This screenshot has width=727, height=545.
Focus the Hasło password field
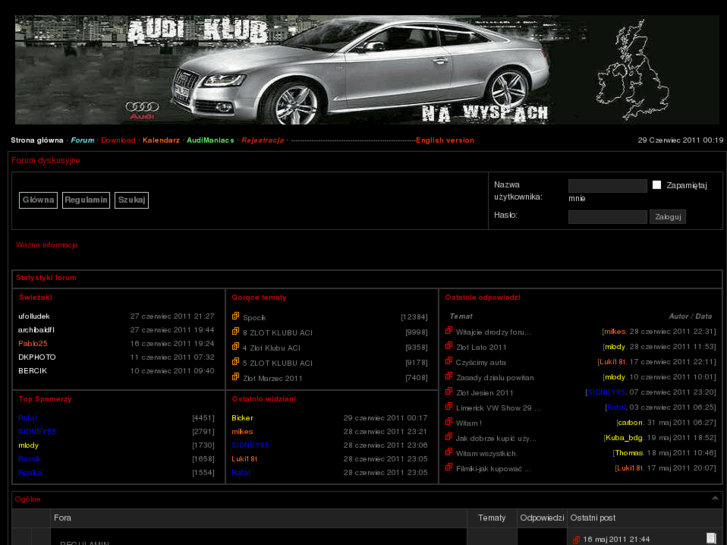(x=607, y=217)
